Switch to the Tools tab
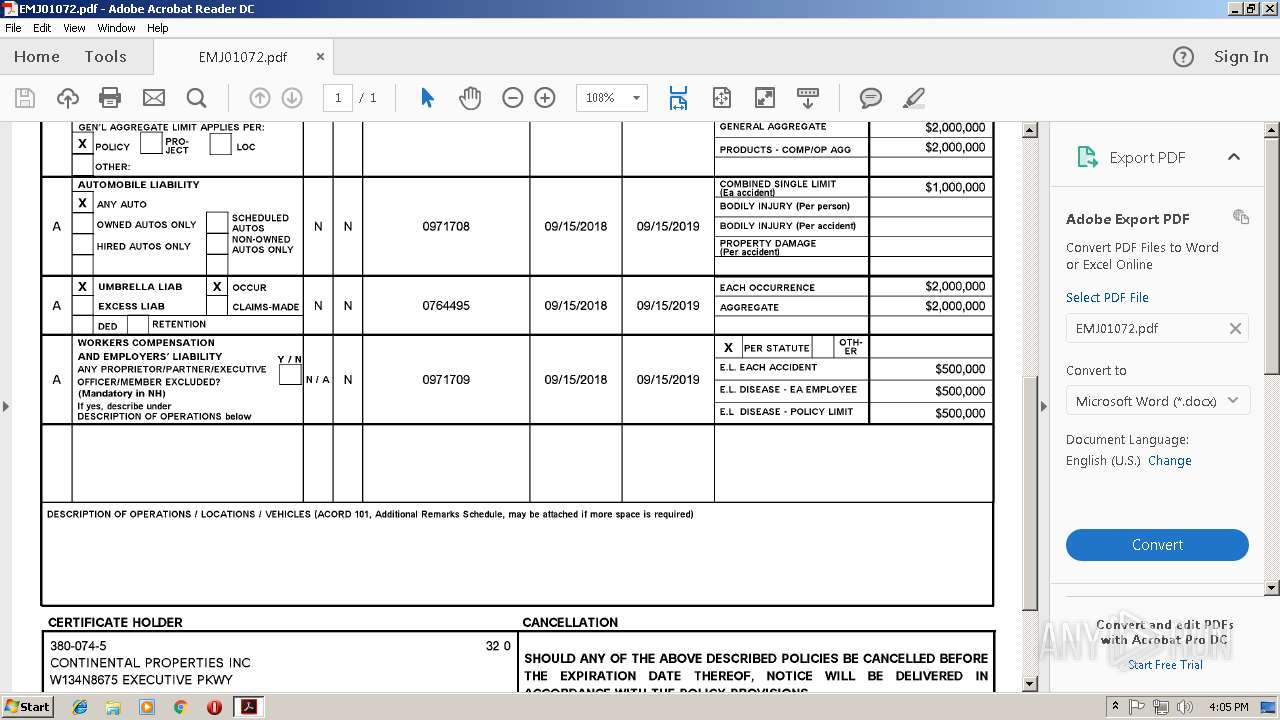Image resolution: width=1280 pixels, height=720 pixels. [x=105, y=57]
